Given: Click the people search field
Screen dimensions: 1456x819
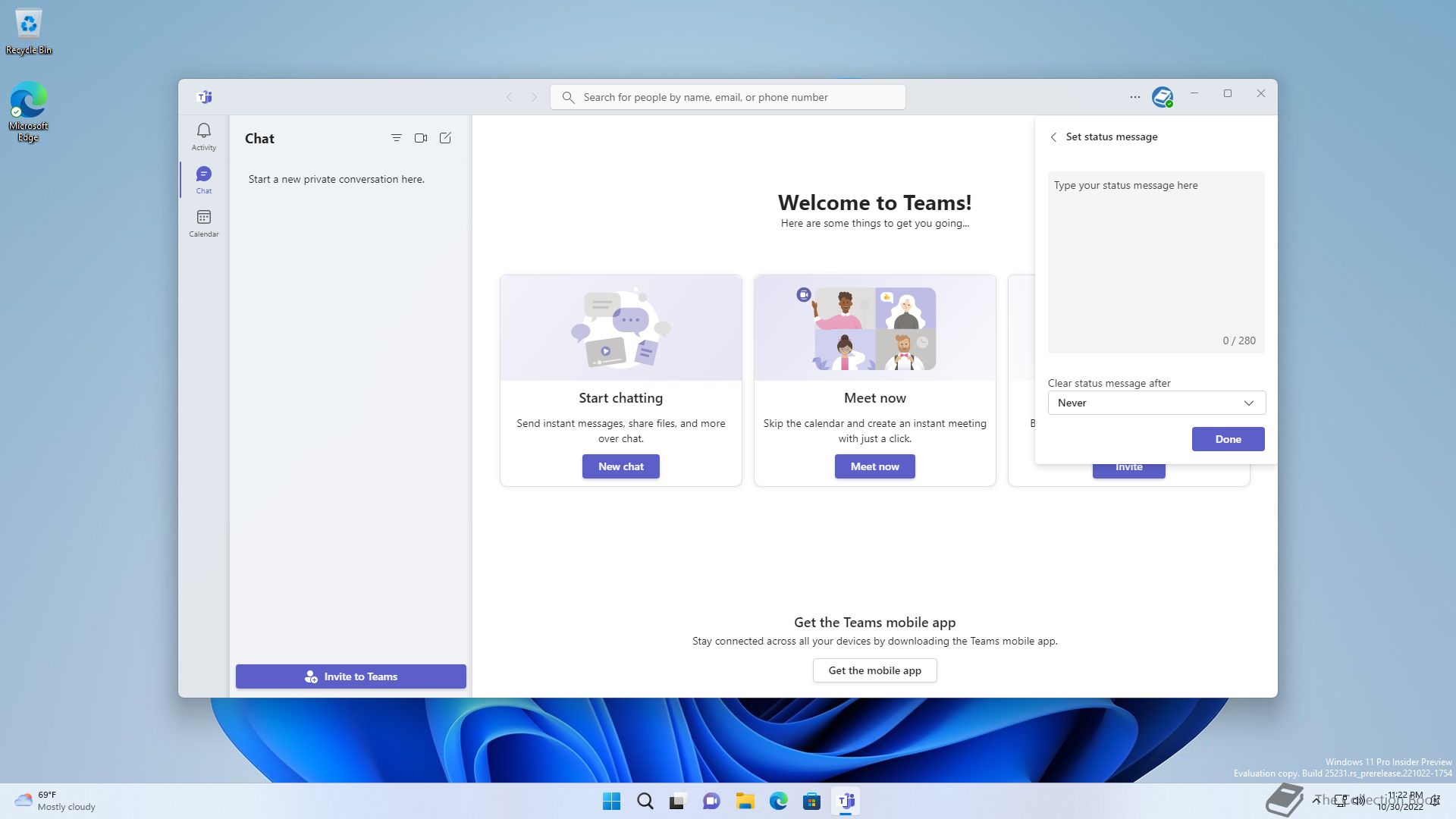Looking at the screenshot, I should click(x=728, y=97).
